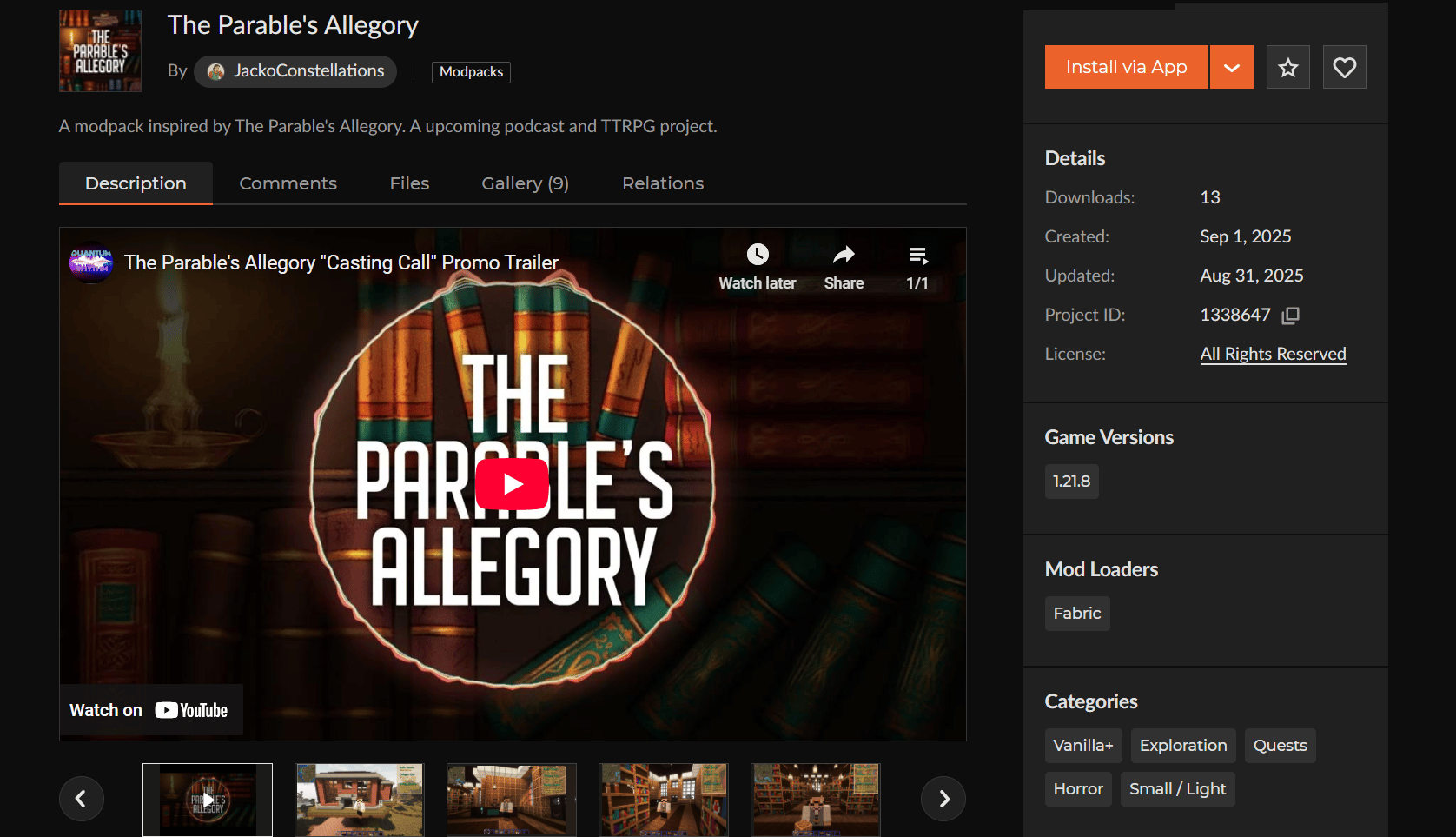
Task: Click the star favorite icon
Action: coord(1287,67)
